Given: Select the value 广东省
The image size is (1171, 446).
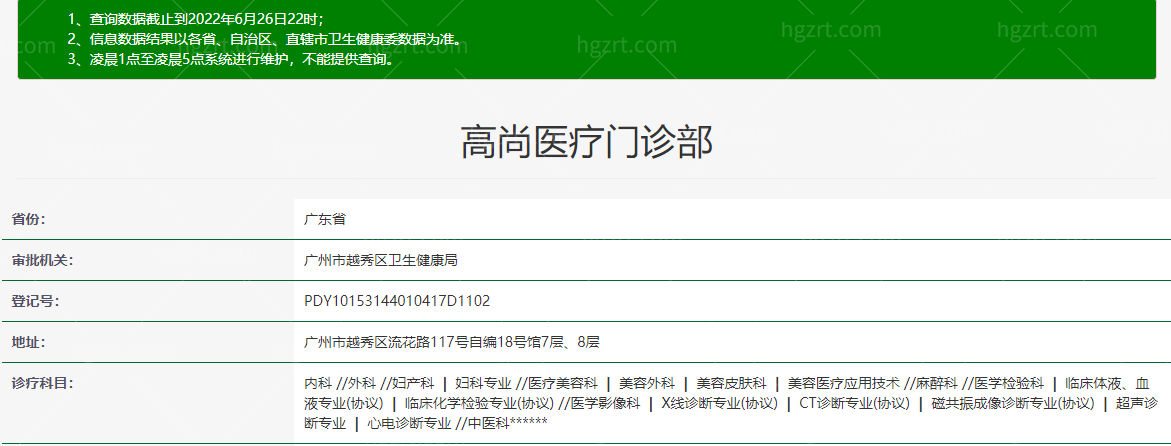Looking at the screenshot, I should 325,220.
